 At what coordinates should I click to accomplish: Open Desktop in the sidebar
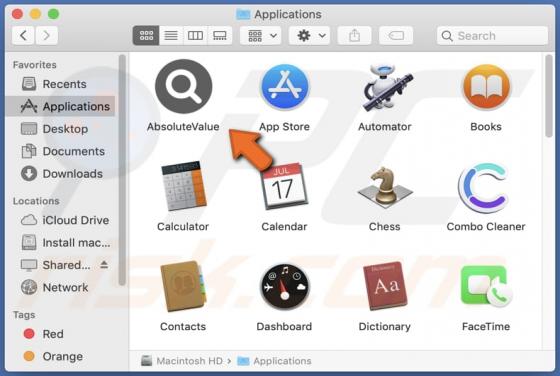pos(60,129)
